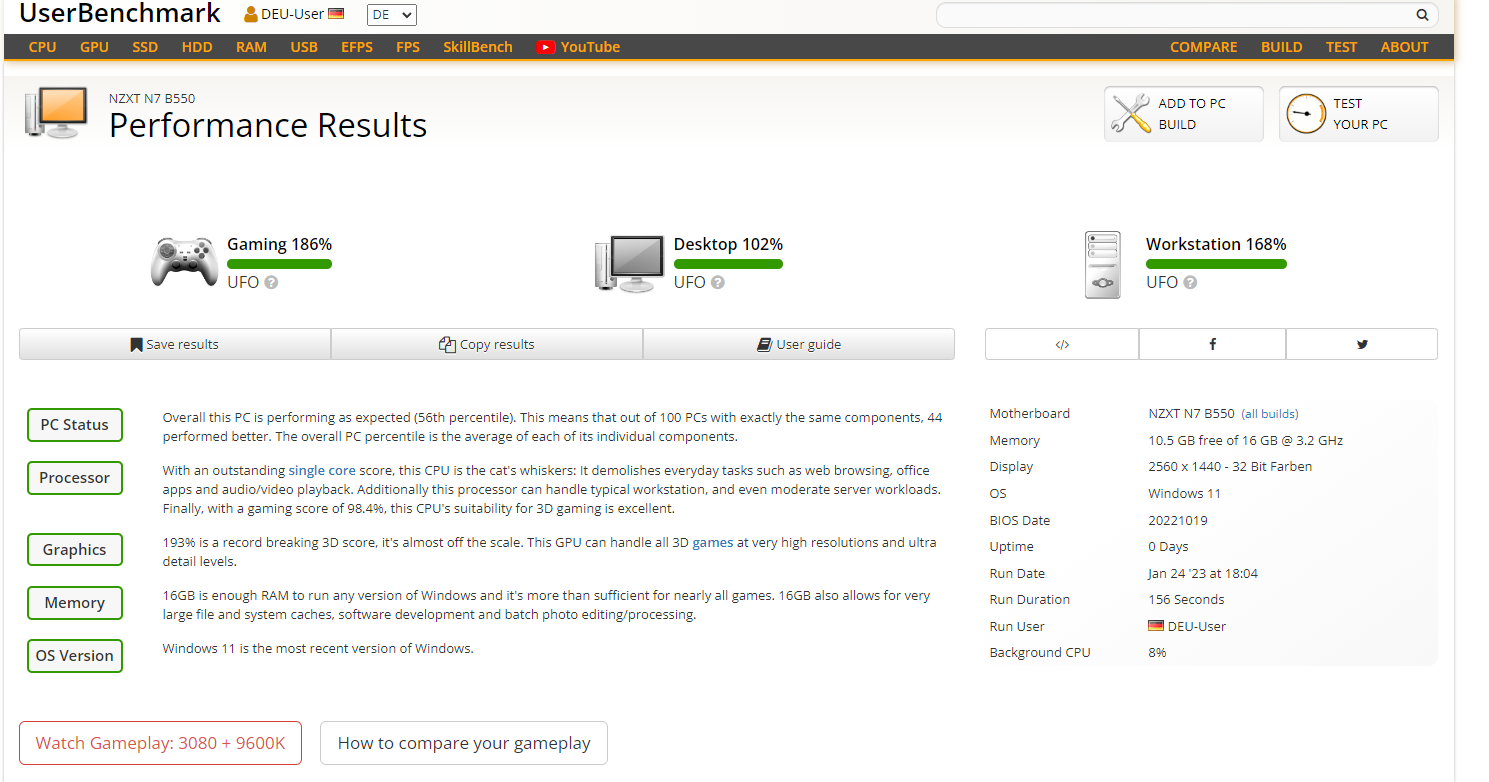
Task: Click the 2560 x 1440 display value
Action: 1230,467
